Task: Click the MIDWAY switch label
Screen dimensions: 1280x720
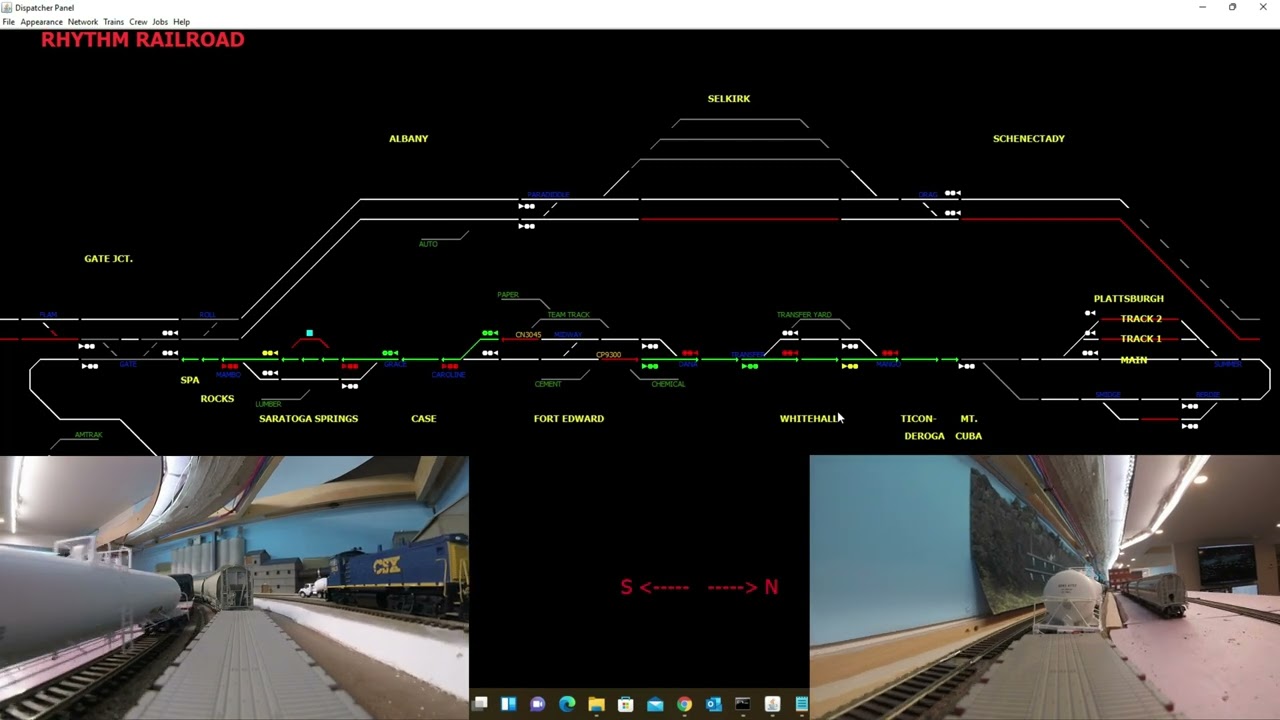Action: [x=567, y=335]
